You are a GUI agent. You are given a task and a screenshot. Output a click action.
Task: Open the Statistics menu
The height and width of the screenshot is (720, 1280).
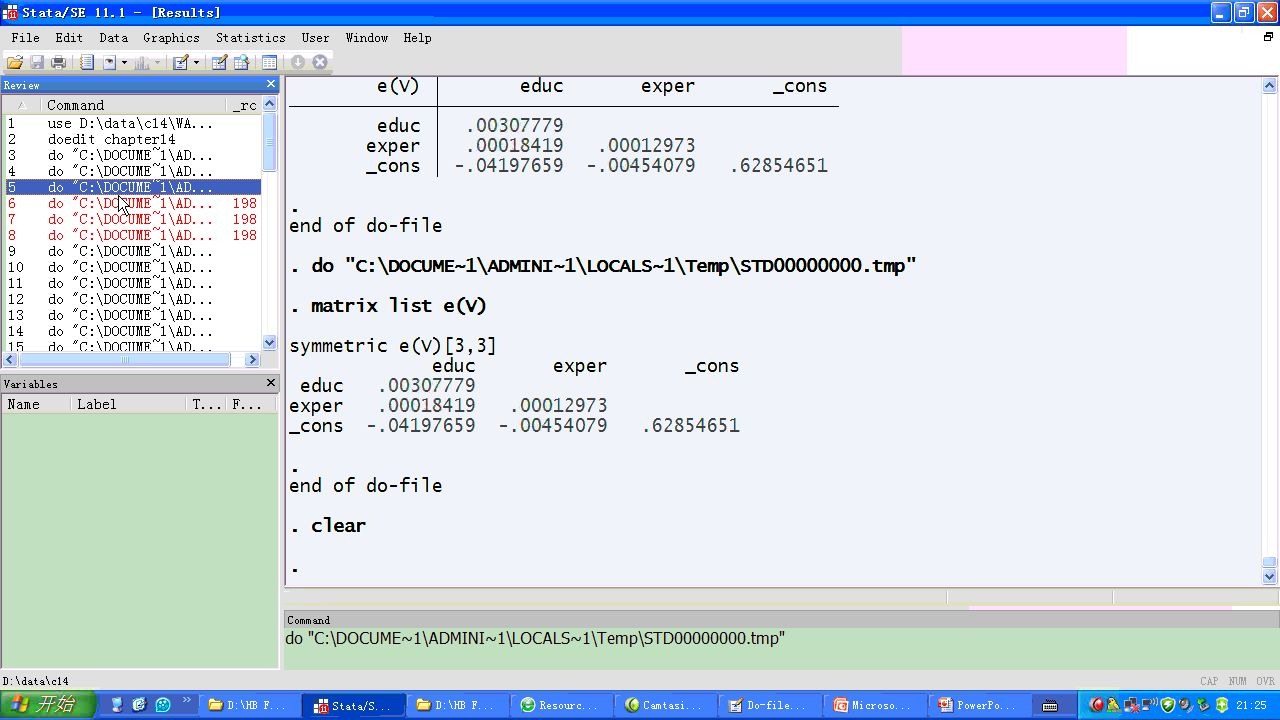click(250, 37)
